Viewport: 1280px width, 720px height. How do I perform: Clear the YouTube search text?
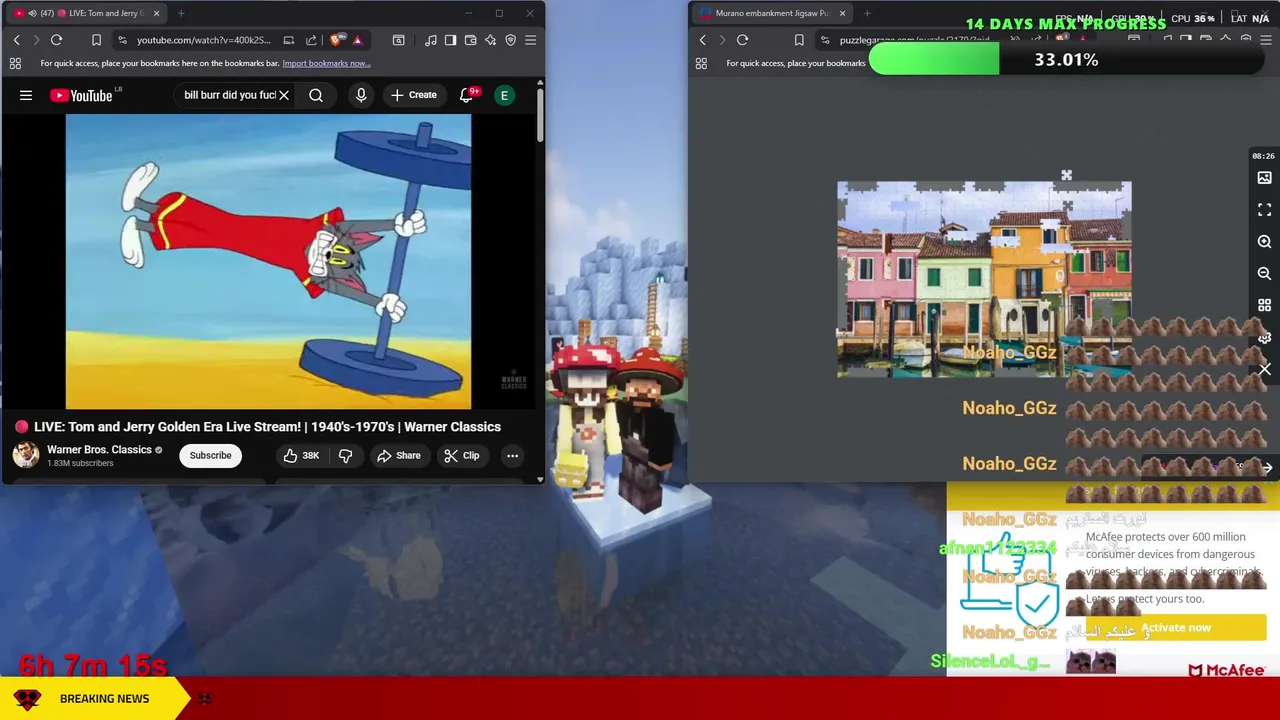pyautogui.click(x=284, y=95)
